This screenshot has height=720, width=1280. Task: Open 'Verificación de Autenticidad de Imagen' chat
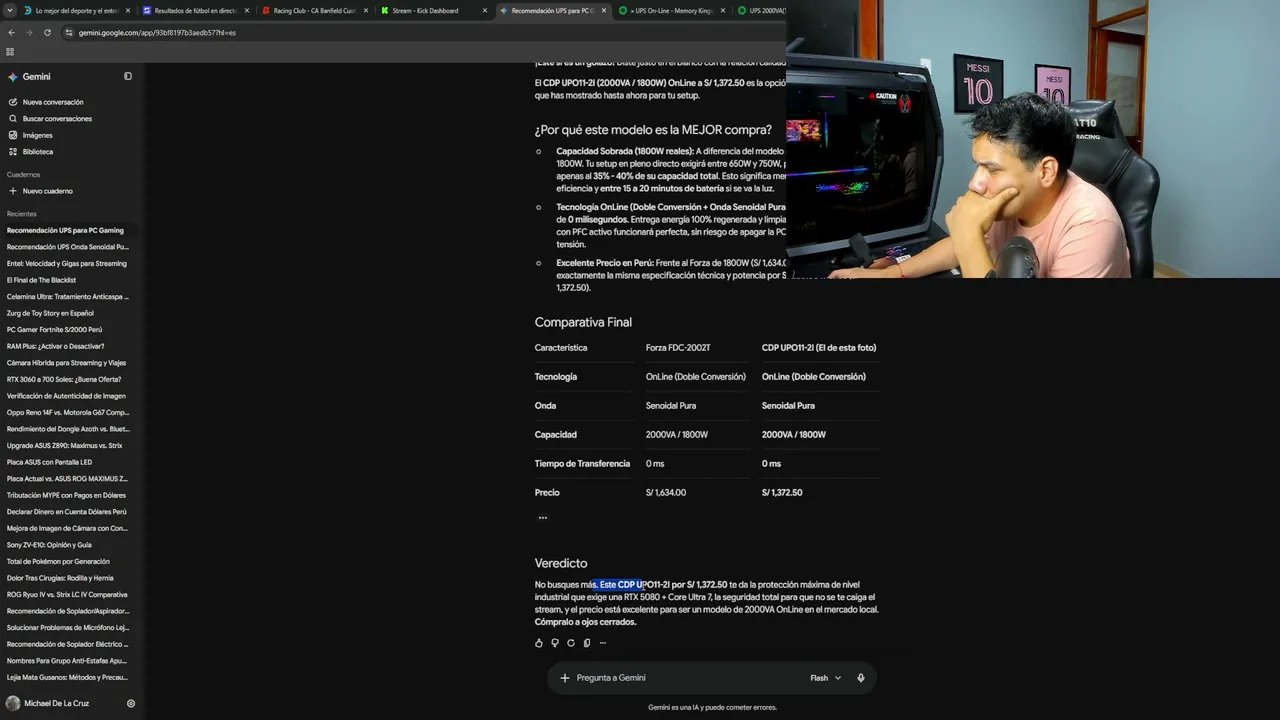66,396
